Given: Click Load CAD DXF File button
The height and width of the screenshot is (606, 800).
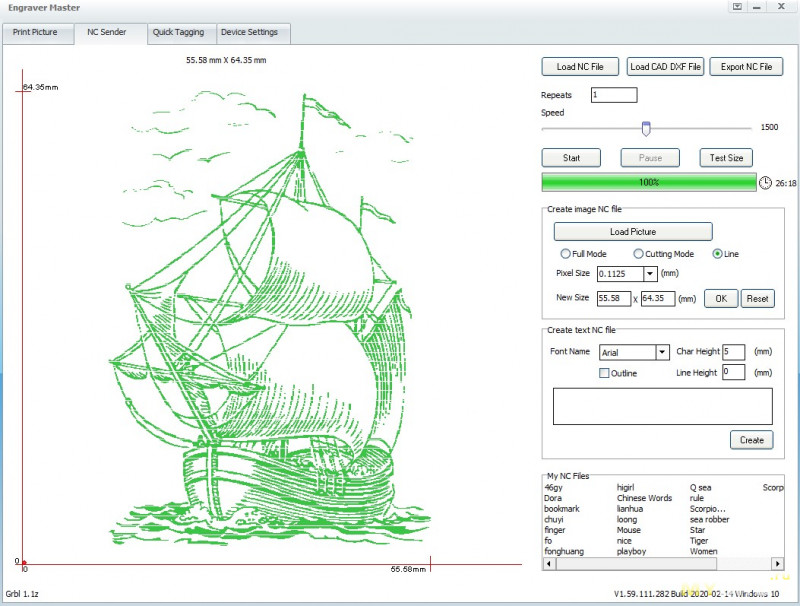Looking at the screenshot, I should pos(665,67).
